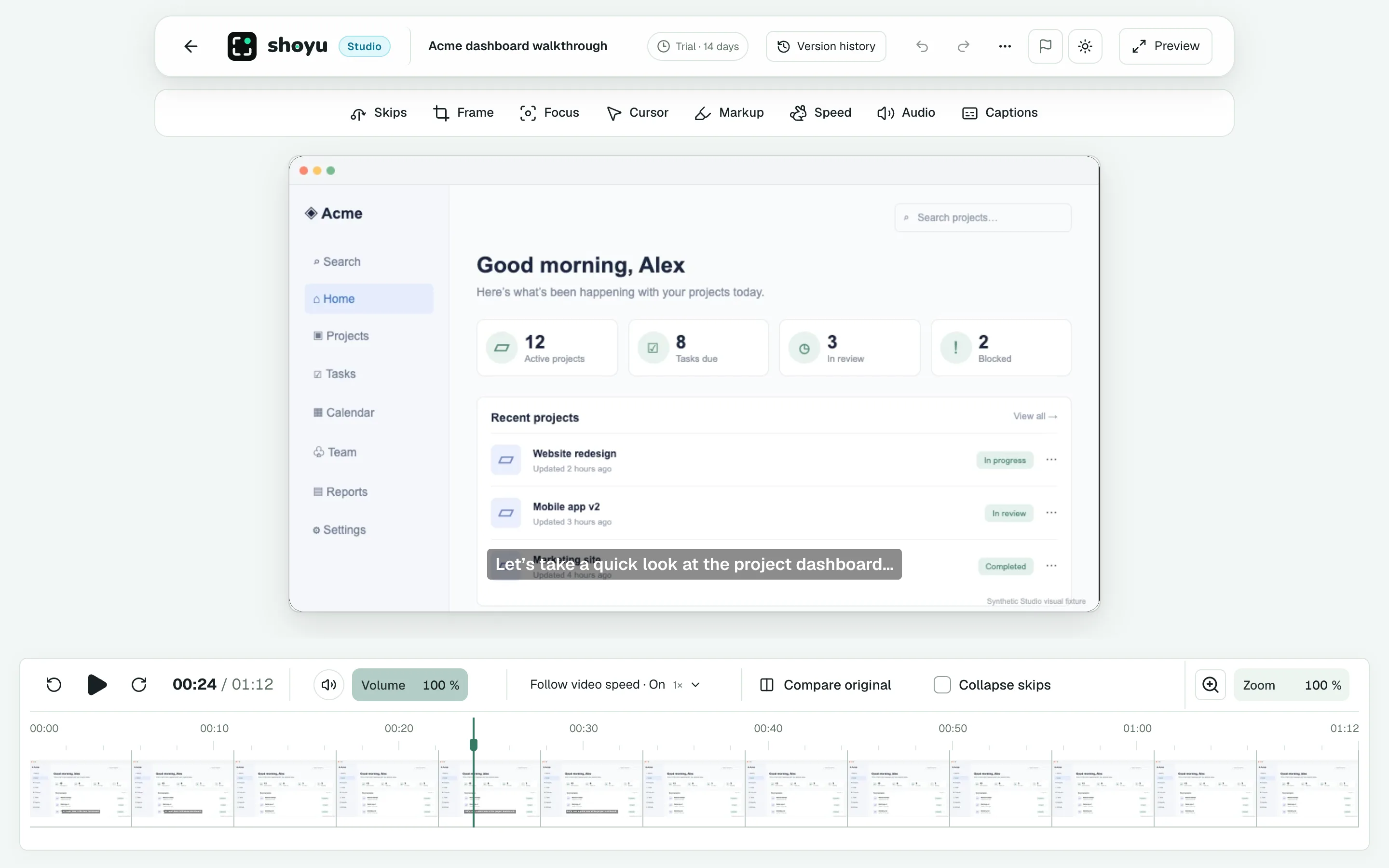
Task: Click View all in Recent projects
Action: (x=1035, y=416)
